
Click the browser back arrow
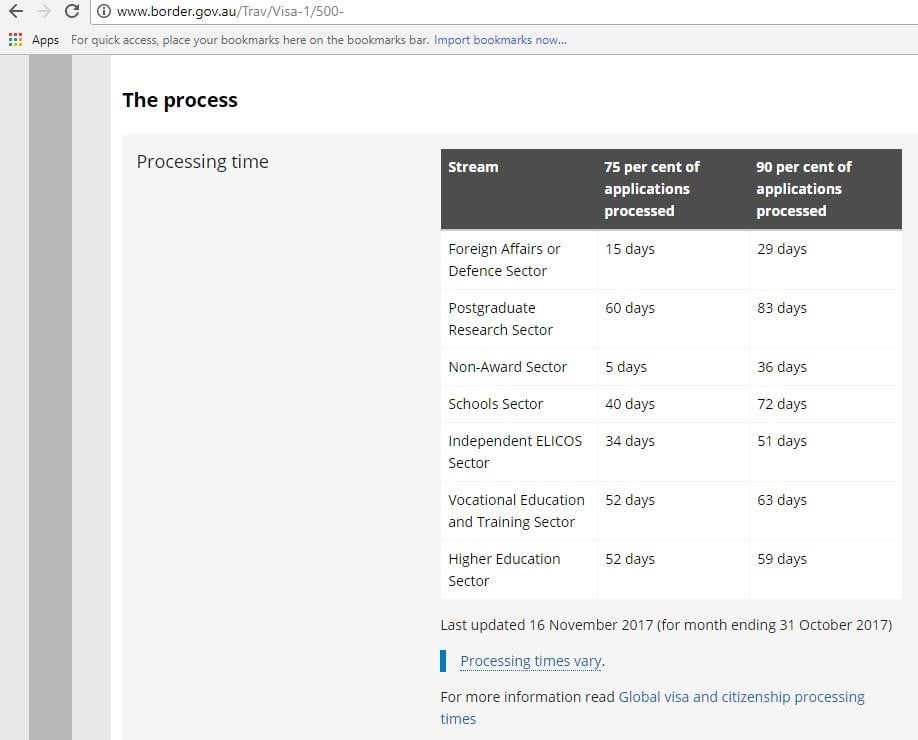point(16,11)
